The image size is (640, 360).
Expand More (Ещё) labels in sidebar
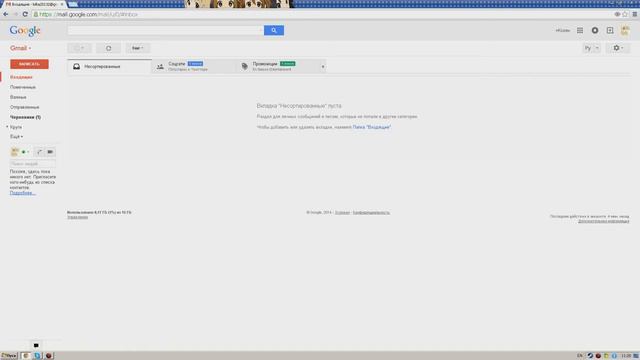16,137
